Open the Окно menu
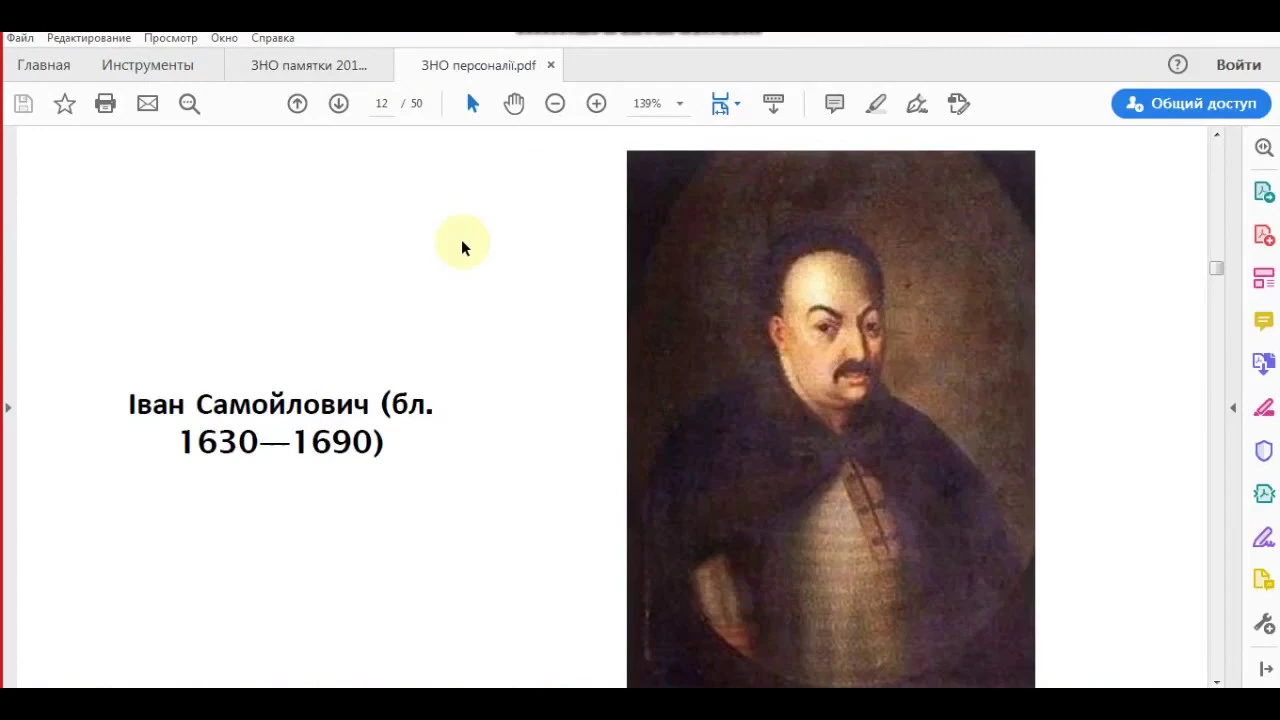This screenshot has width=1280, height=720. [x=224, y=38]
